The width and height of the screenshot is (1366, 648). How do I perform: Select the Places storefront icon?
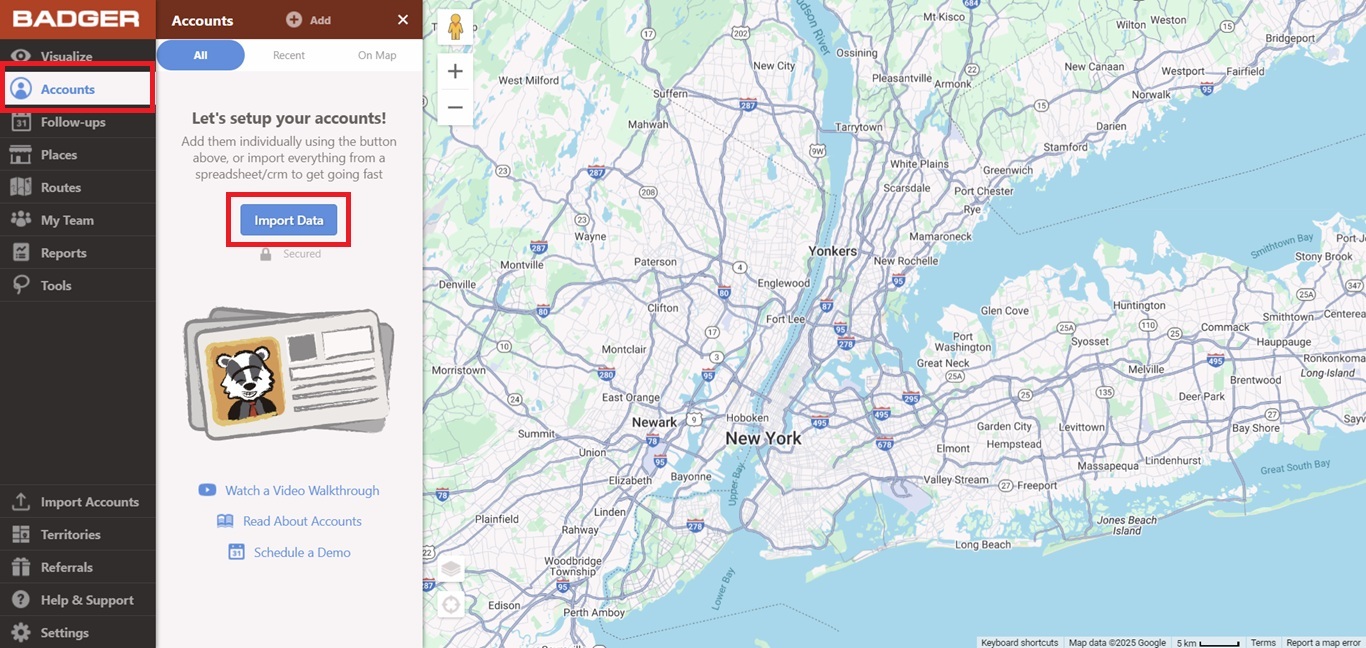point(21,155)
